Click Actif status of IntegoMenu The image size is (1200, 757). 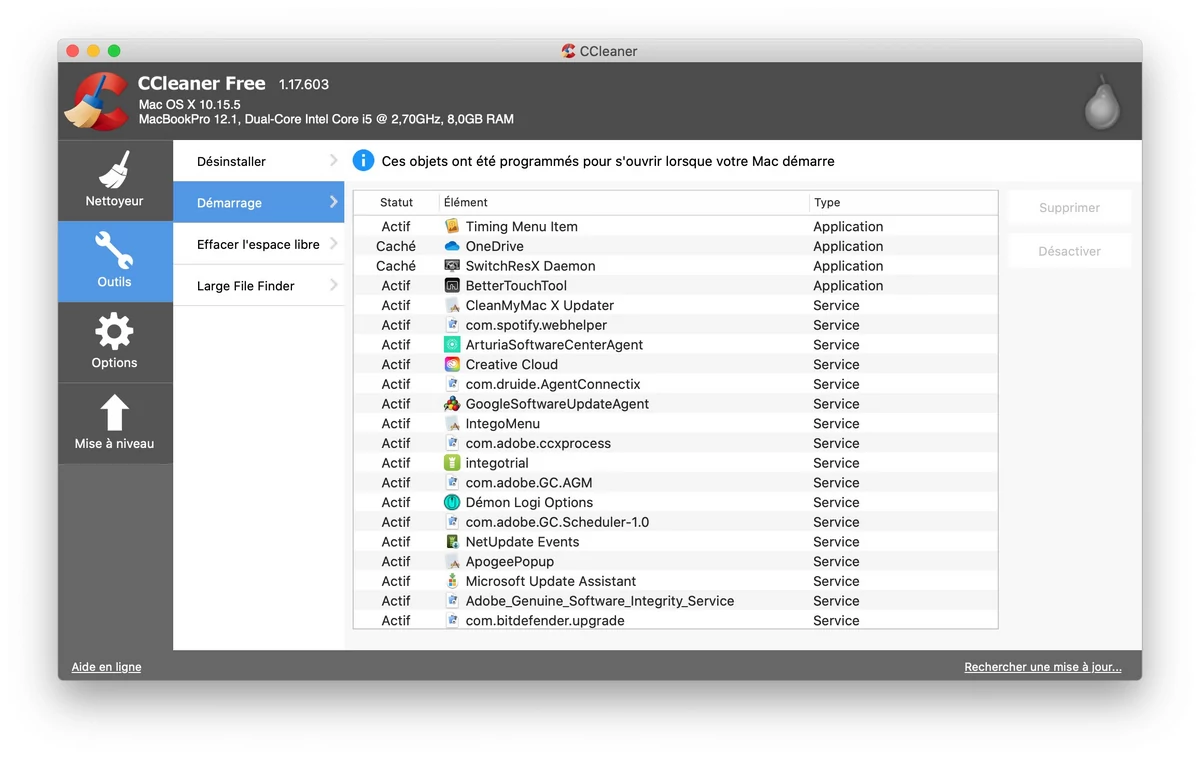pyautogui.click(x=396, y=423)
